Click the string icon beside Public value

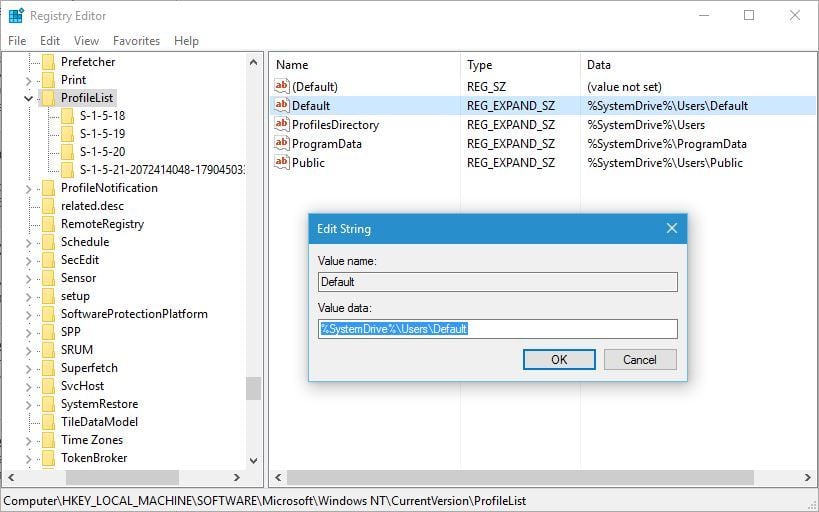coord(282,162)
